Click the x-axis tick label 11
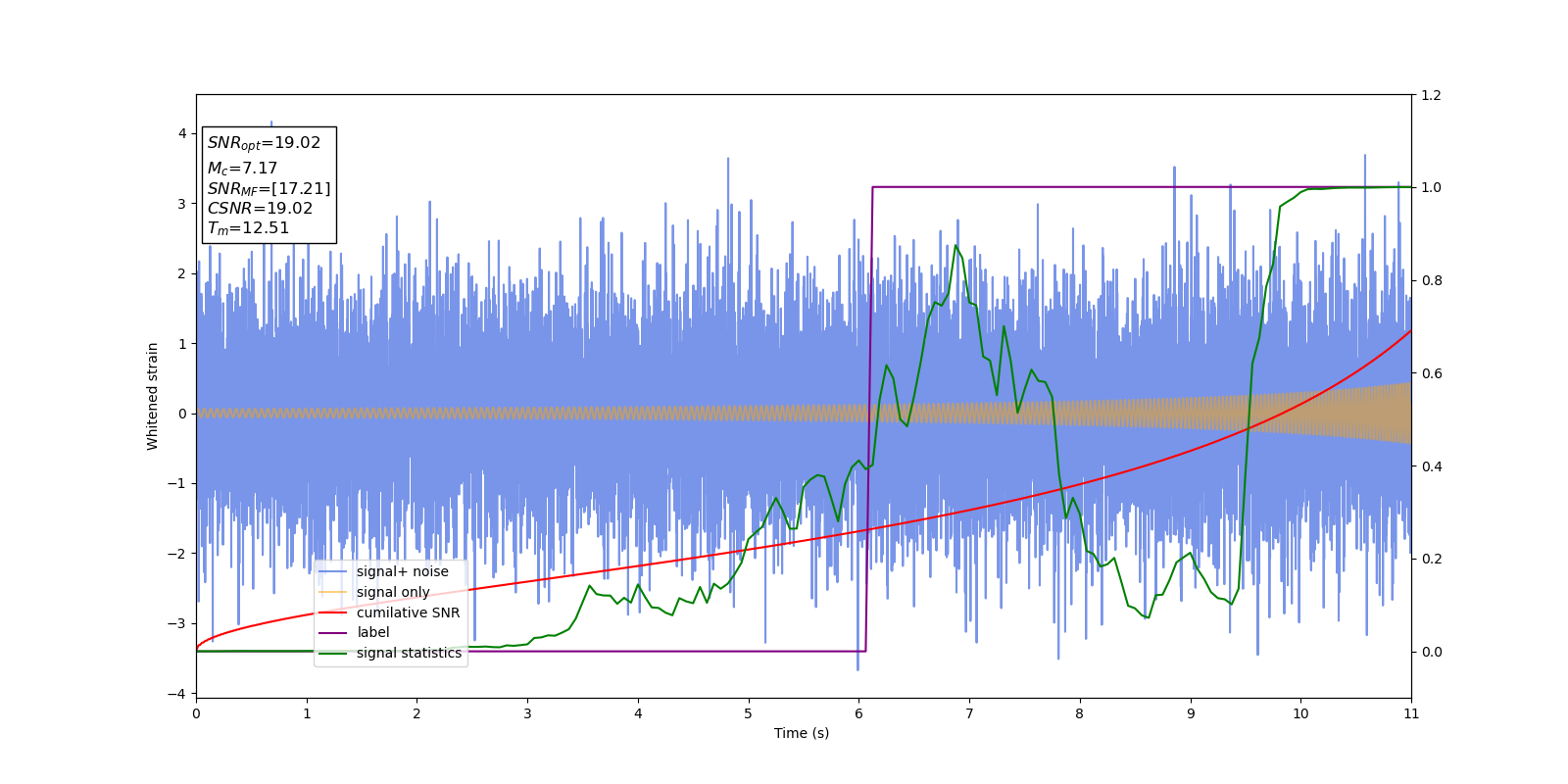Image resolution: width=1568 pixels, height=784 pixels. click(1411, 713)
